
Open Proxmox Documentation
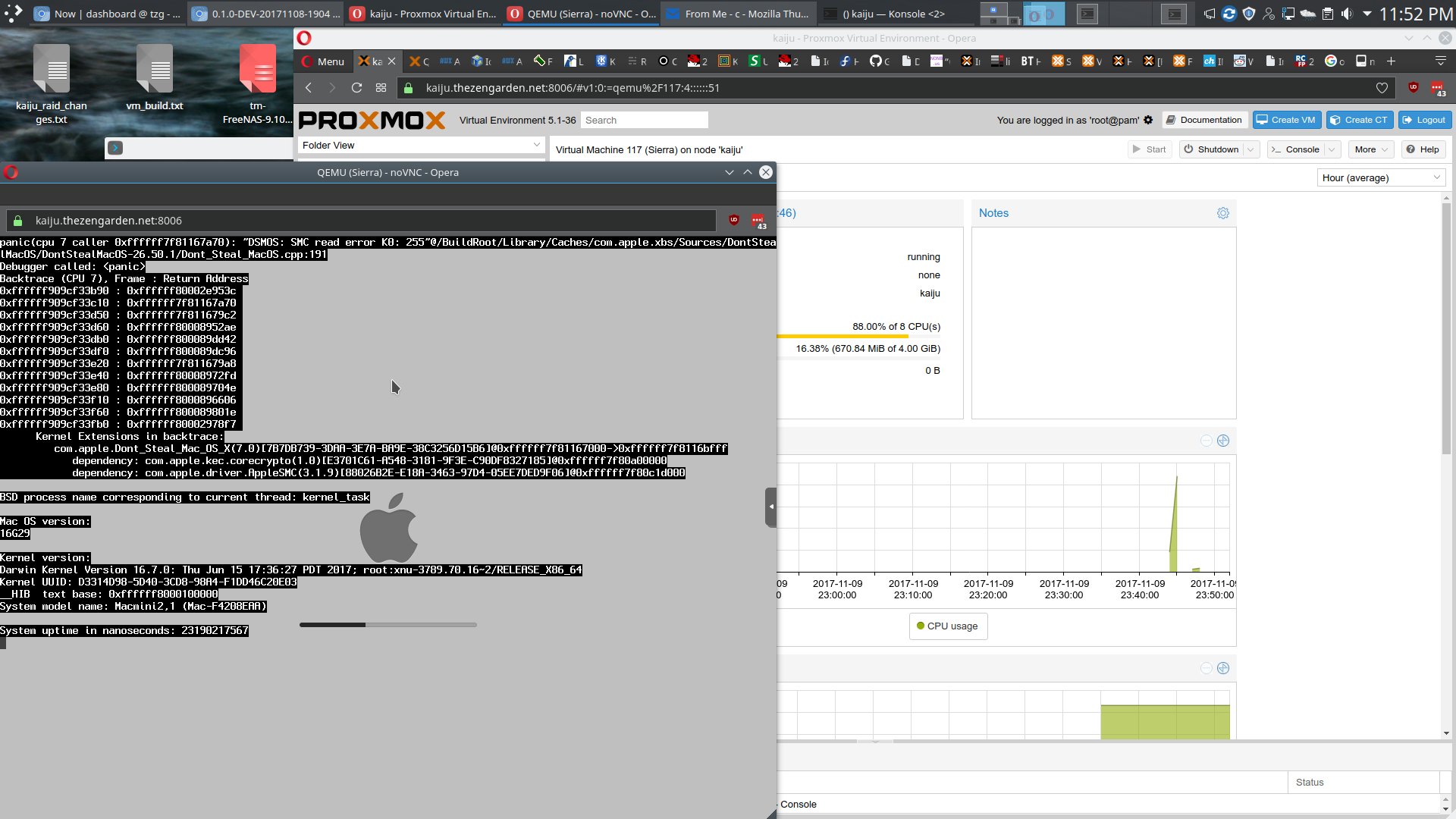[x=1203, y=120]
